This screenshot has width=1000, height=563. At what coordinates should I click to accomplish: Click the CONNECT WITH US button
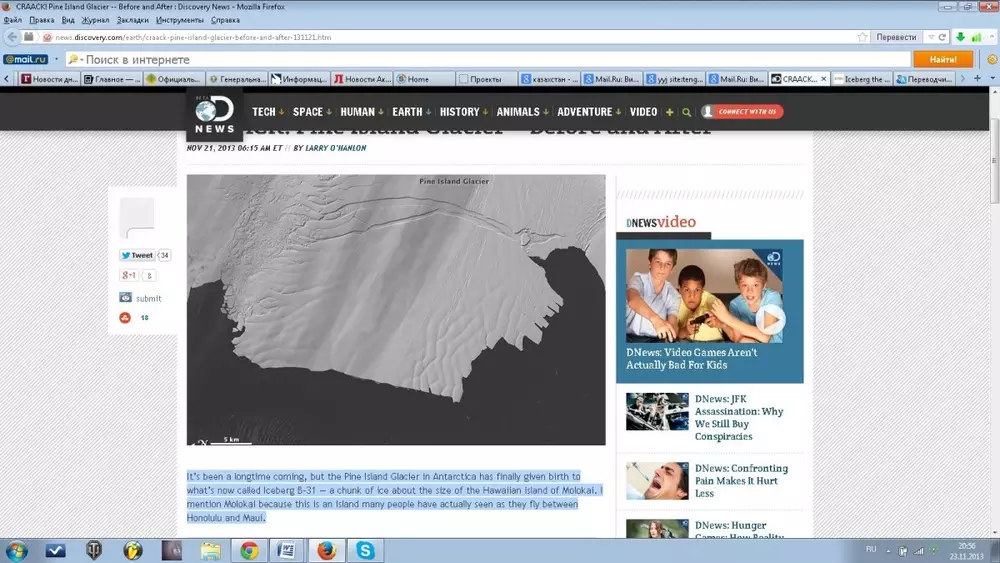(742, 112)
